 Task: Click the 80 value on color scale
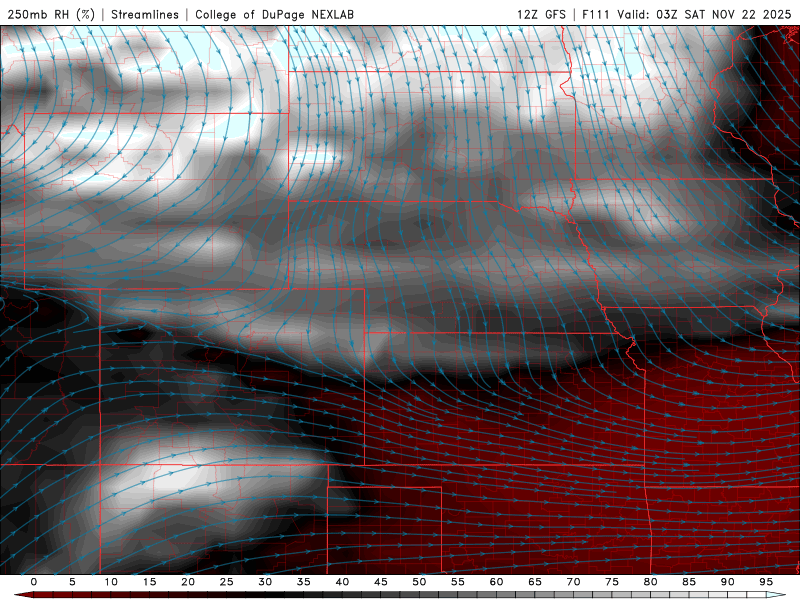651,582
